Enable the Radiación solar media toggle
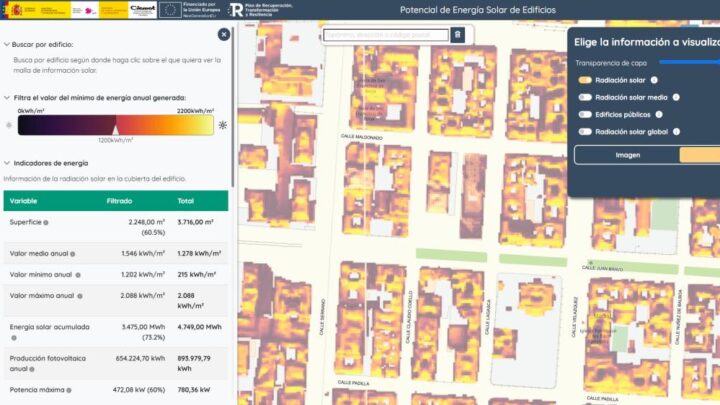This screenshot has height=405, width=720. point(585,98)
